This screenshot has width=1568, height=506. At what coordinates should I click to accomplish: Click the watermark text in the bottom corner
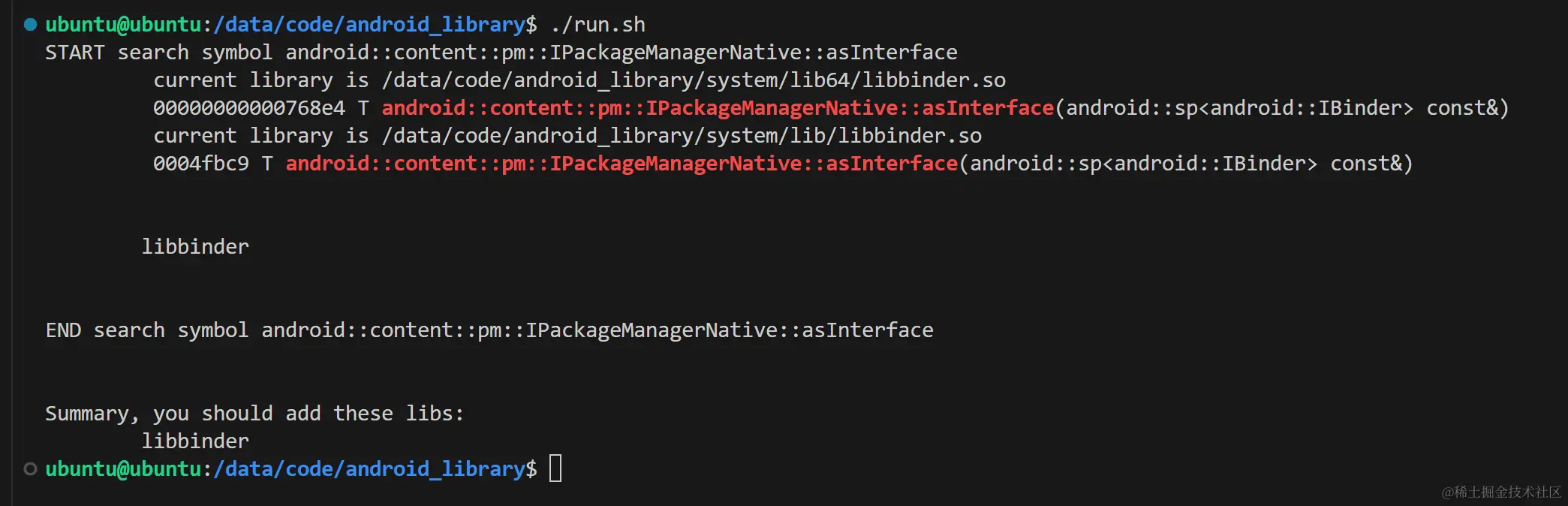1500,492
